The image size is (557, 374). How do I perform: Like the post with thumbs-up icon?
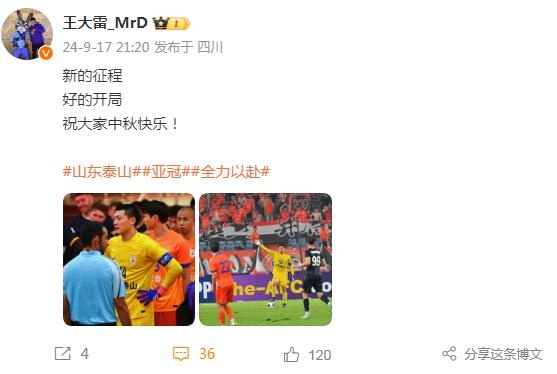[291, 354]
